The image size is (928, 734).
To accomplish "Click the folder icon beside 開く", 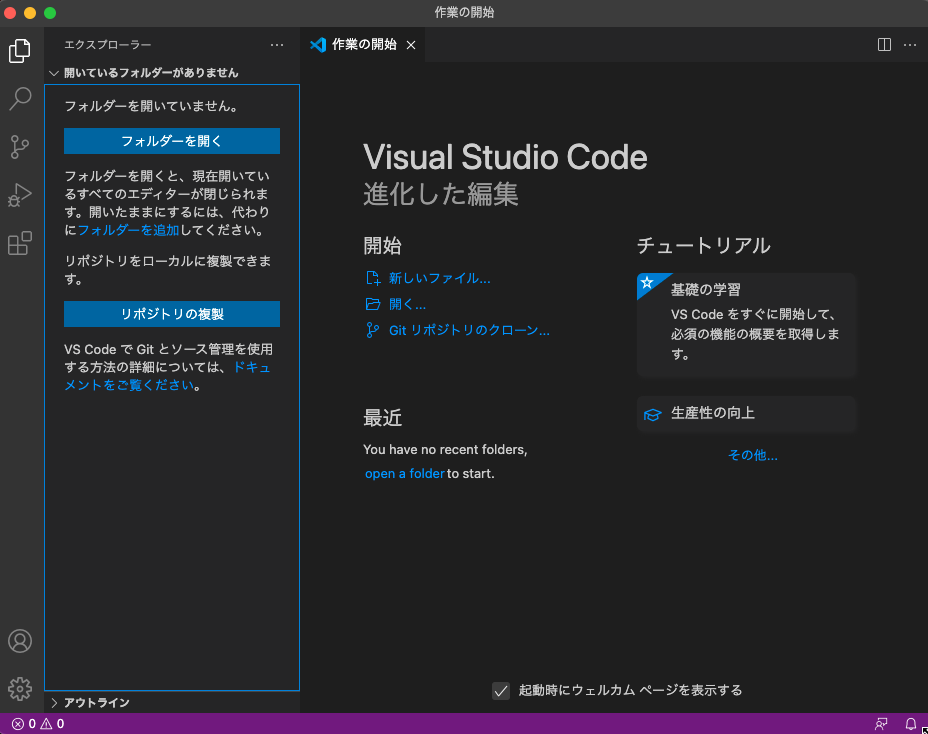I will coord(373,304).
